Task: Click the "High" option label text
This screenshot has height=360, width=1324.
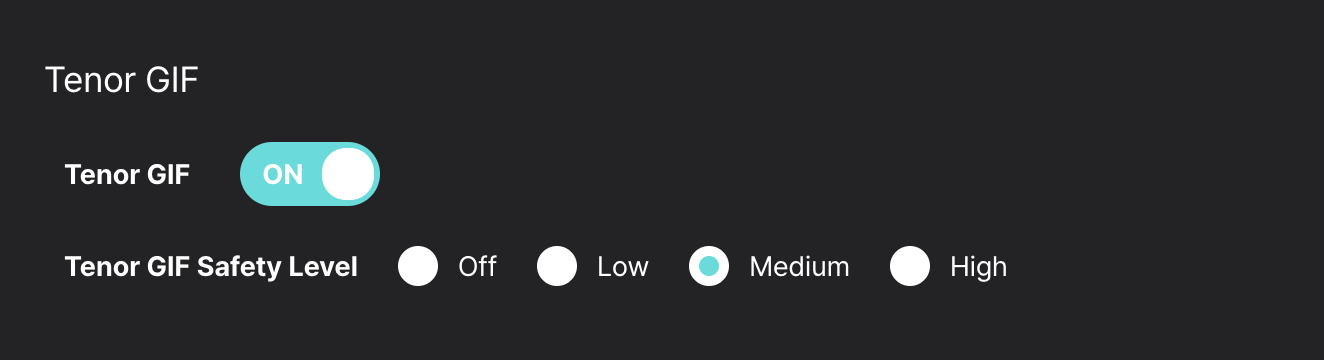Action: click(x=978, y=267)
